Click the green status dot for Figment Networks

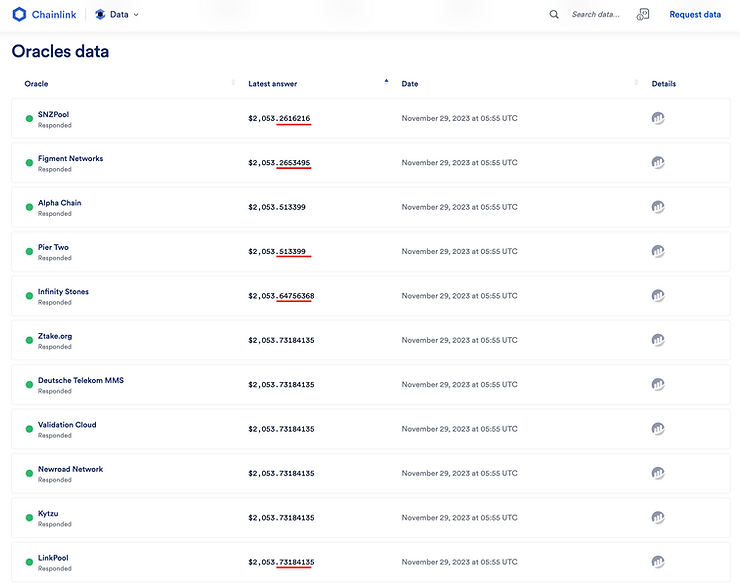(x=29, y=163)
